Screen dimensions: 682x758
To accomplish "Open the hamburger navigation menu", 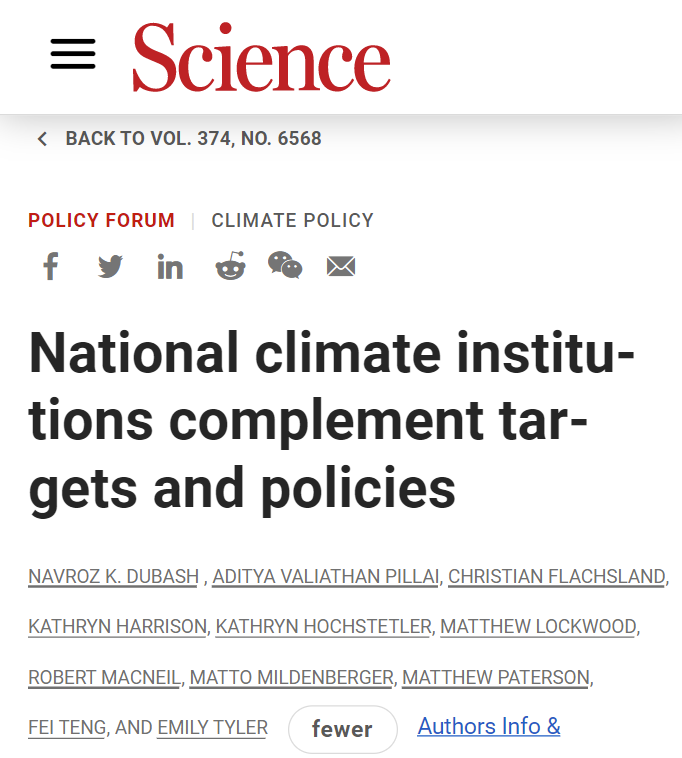I will (73, 54).
